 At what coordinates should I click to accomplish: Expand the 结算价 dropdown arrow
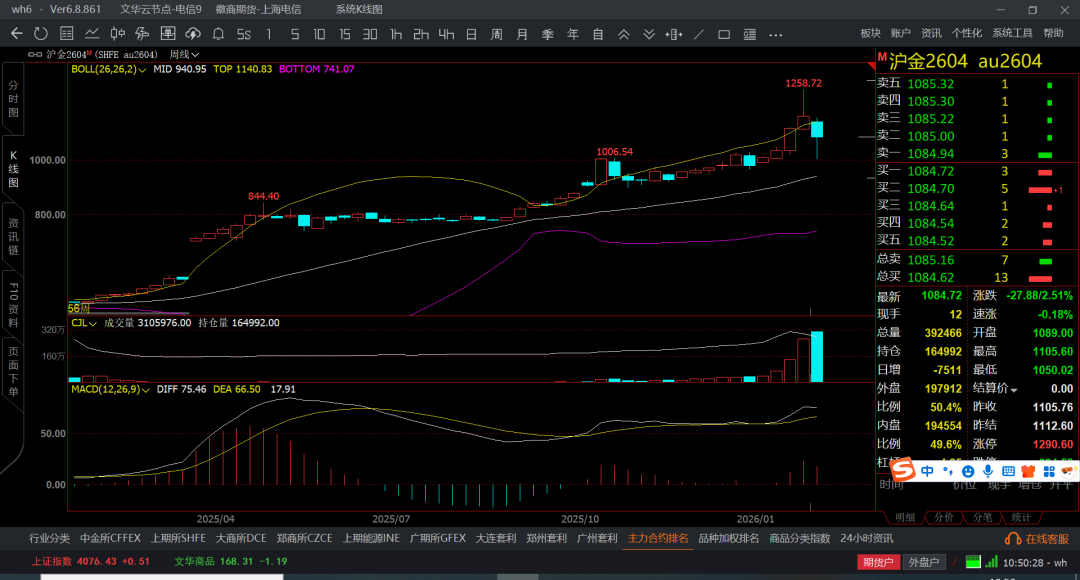1013,390
